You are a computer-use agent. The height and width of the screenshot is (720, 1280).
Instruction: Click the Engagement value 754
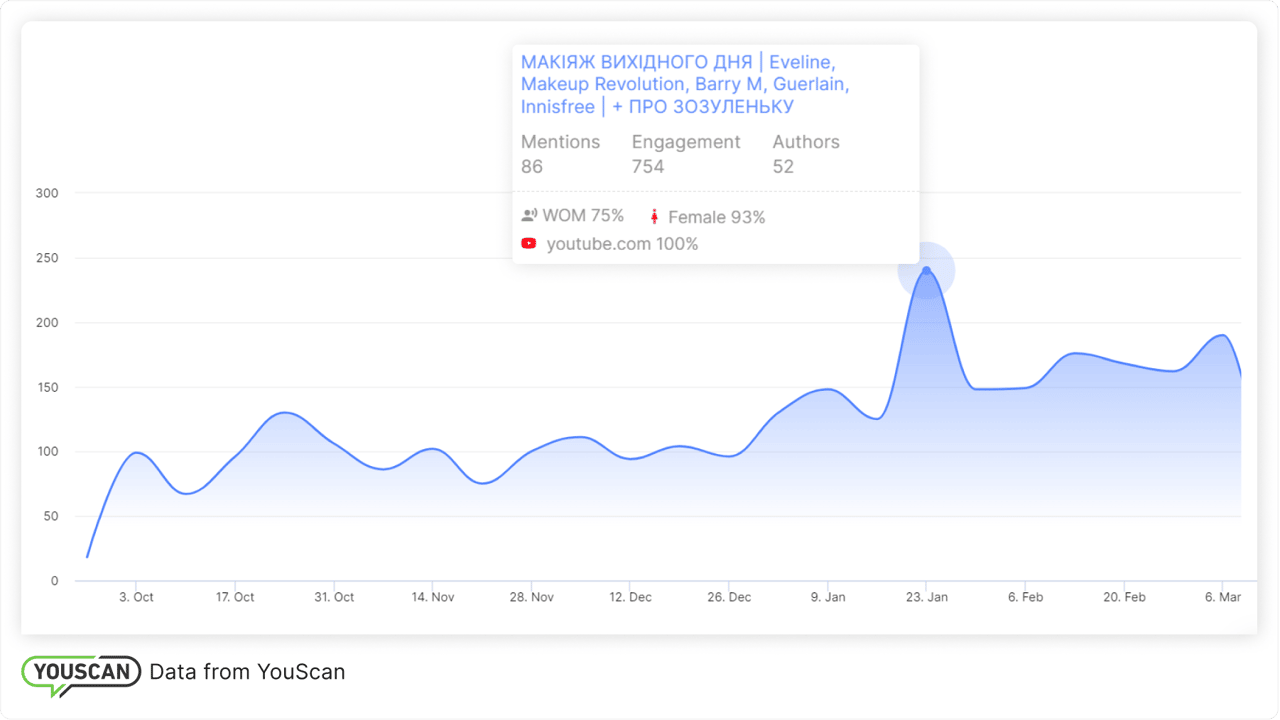[648, 166]
